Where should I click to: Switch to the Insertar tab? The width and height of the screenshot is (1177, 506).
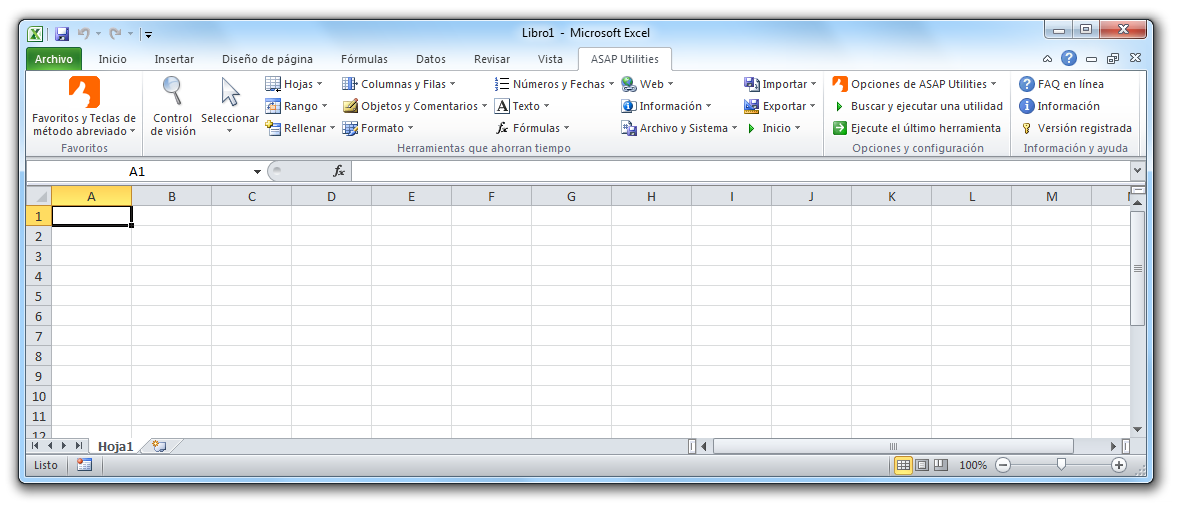tap(174, 59)
